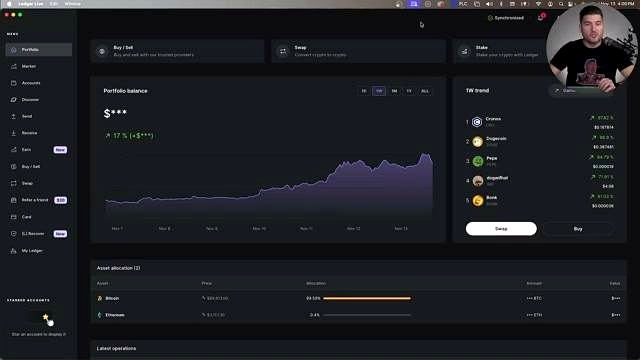The height and width of the screenshot is (360, 640).
Task: Click the Pepe coin logo
Action: pyautogui.click(x=478, y=161)
